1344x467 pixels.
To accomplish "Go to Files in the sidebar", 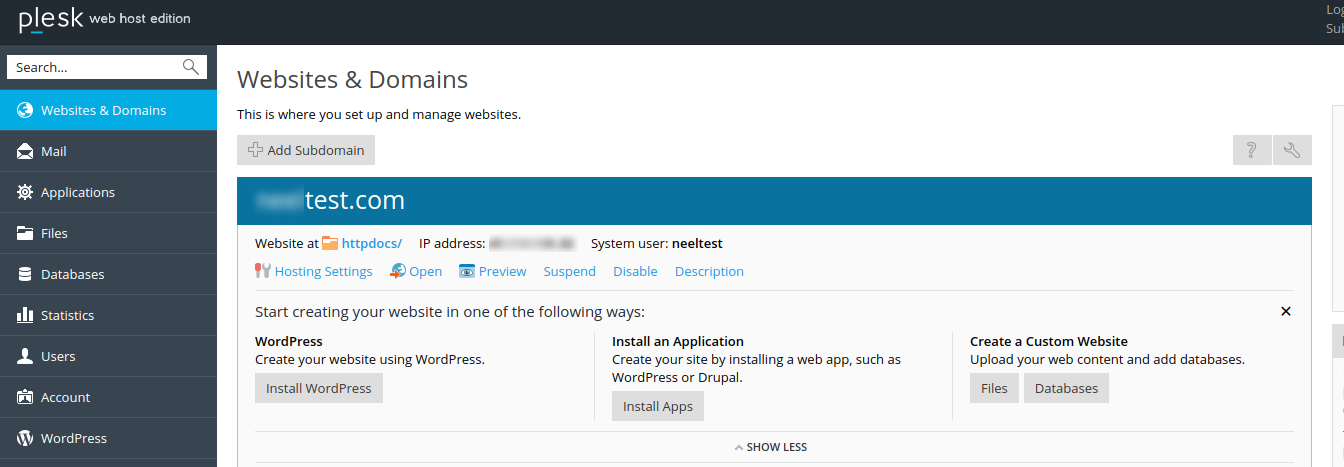I will point(54,233).
